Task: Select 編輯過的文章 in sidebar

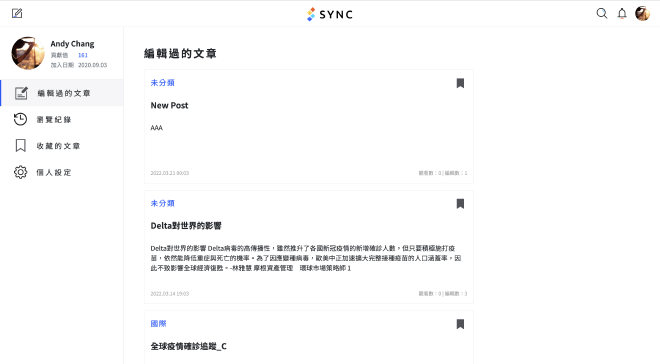Action: 62,93
